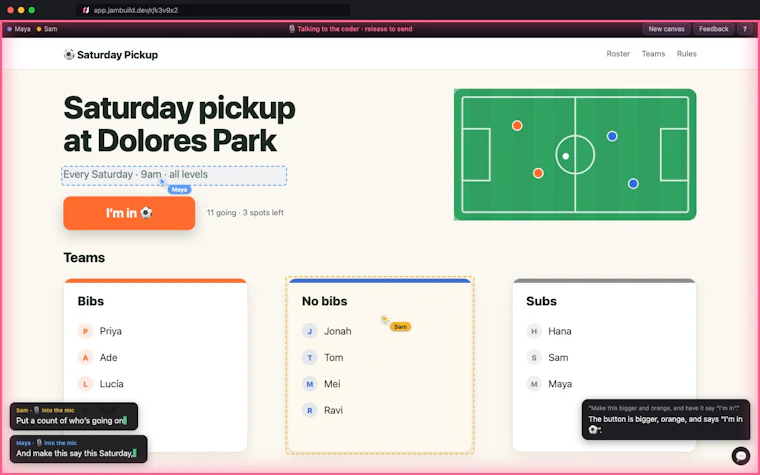Click the lower blue player dot on the pitch
The width and height of the screenshot is (760, 475).
tap(633, 184)
